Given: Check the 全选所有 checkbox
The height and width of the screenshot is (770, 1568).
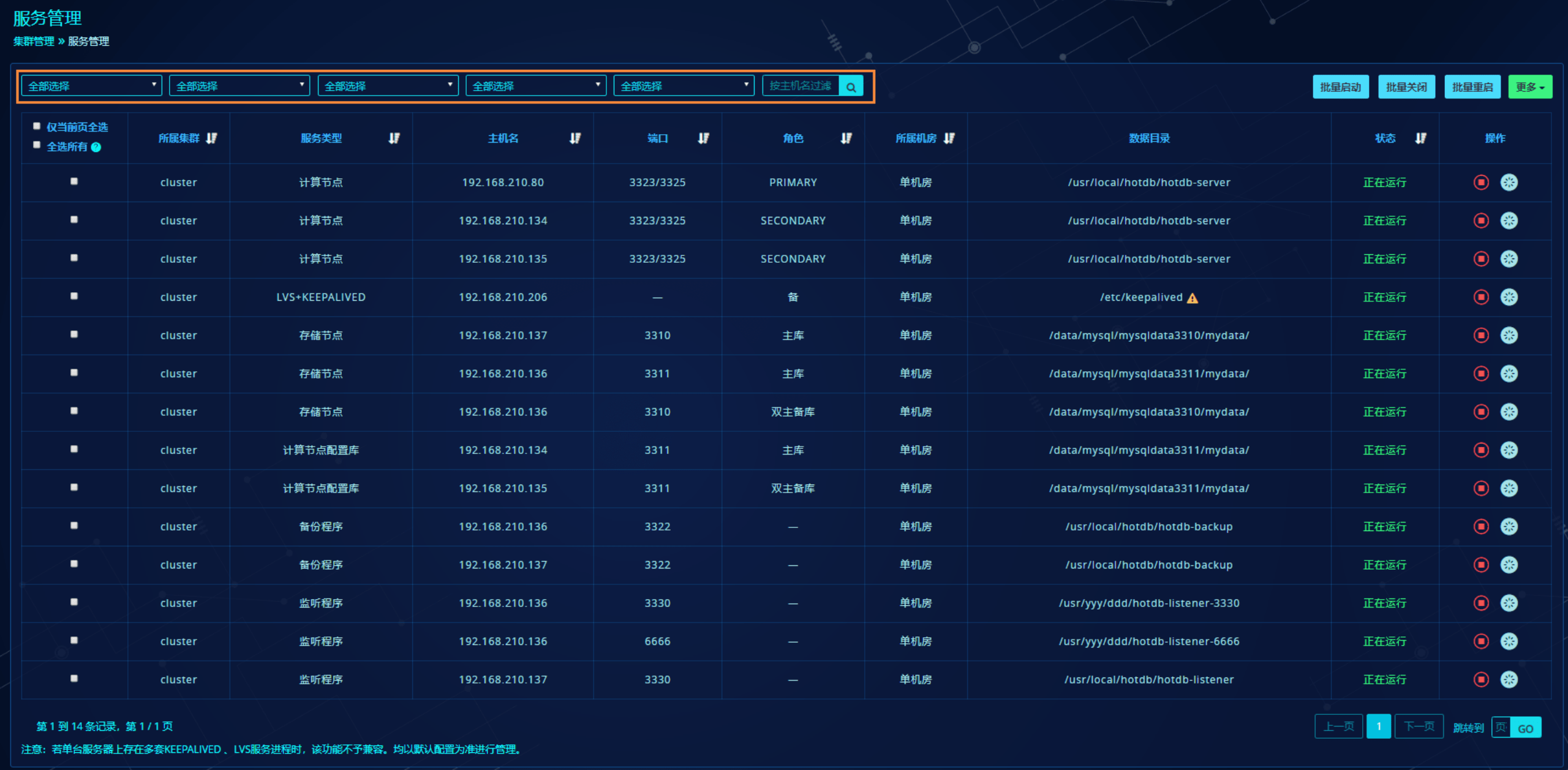Looking at the screenshot, I should [37, 145].
